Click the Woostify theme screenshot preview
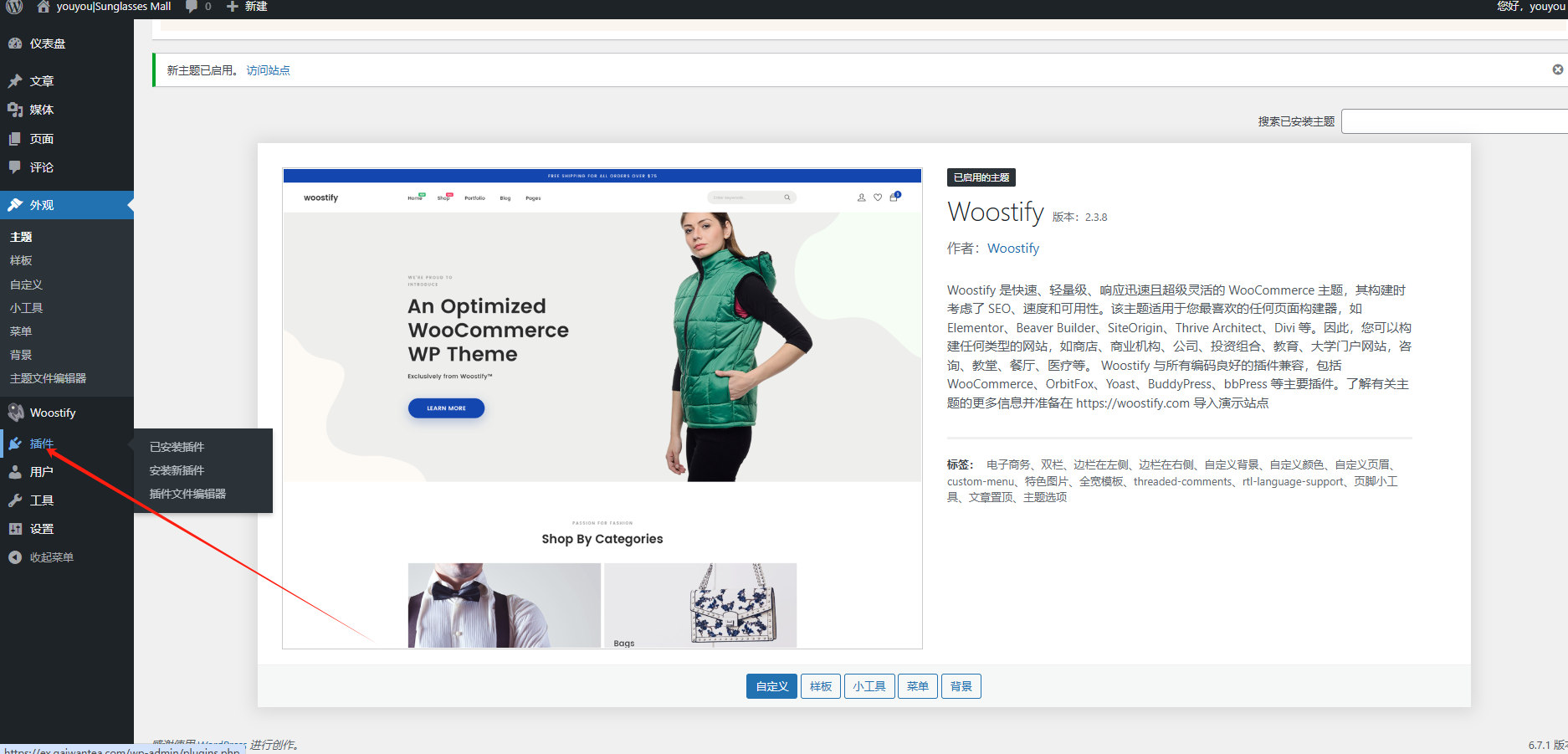The width and height of the screenshot is (1568, 754). coord(602,408)
